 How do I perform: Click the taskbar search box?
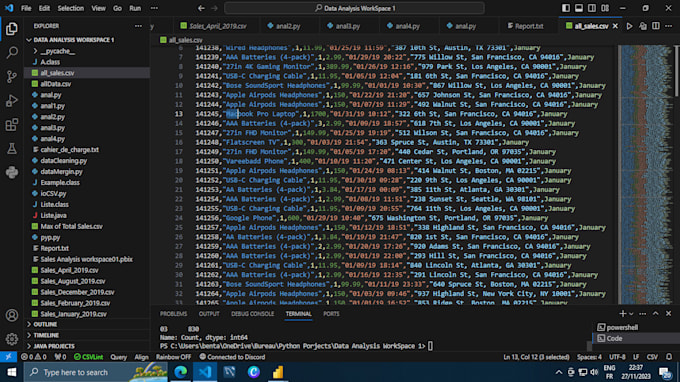pyautogui.click(x=95, y=372)
